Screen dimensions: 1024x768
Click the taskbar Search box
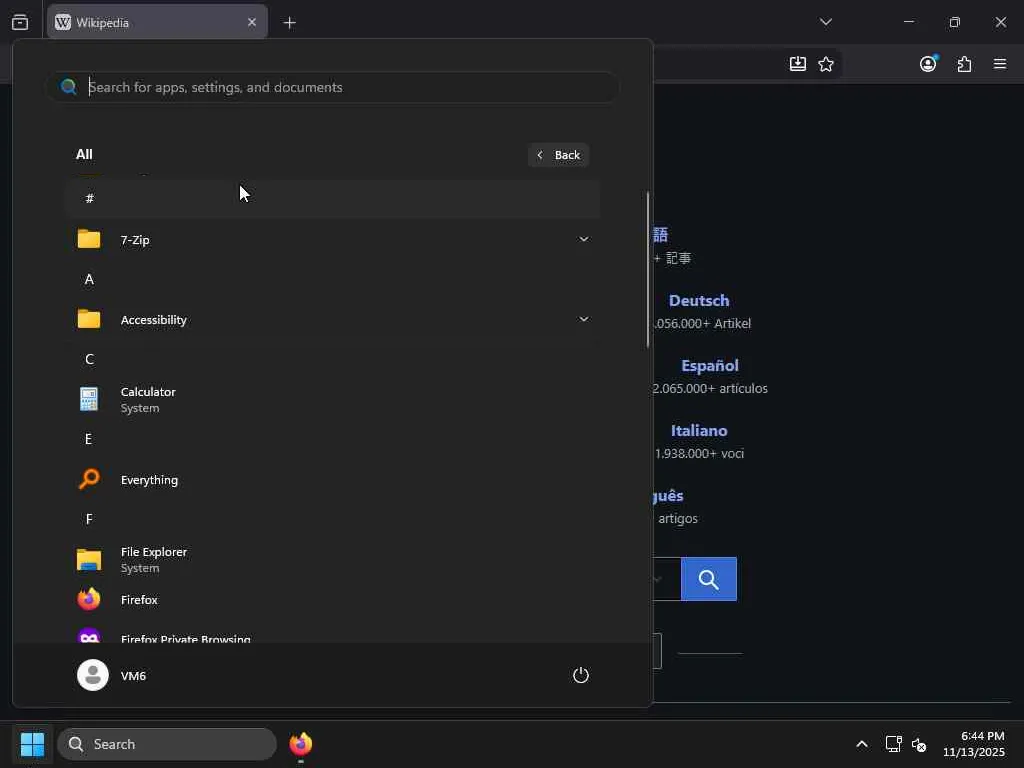[167, 744]
